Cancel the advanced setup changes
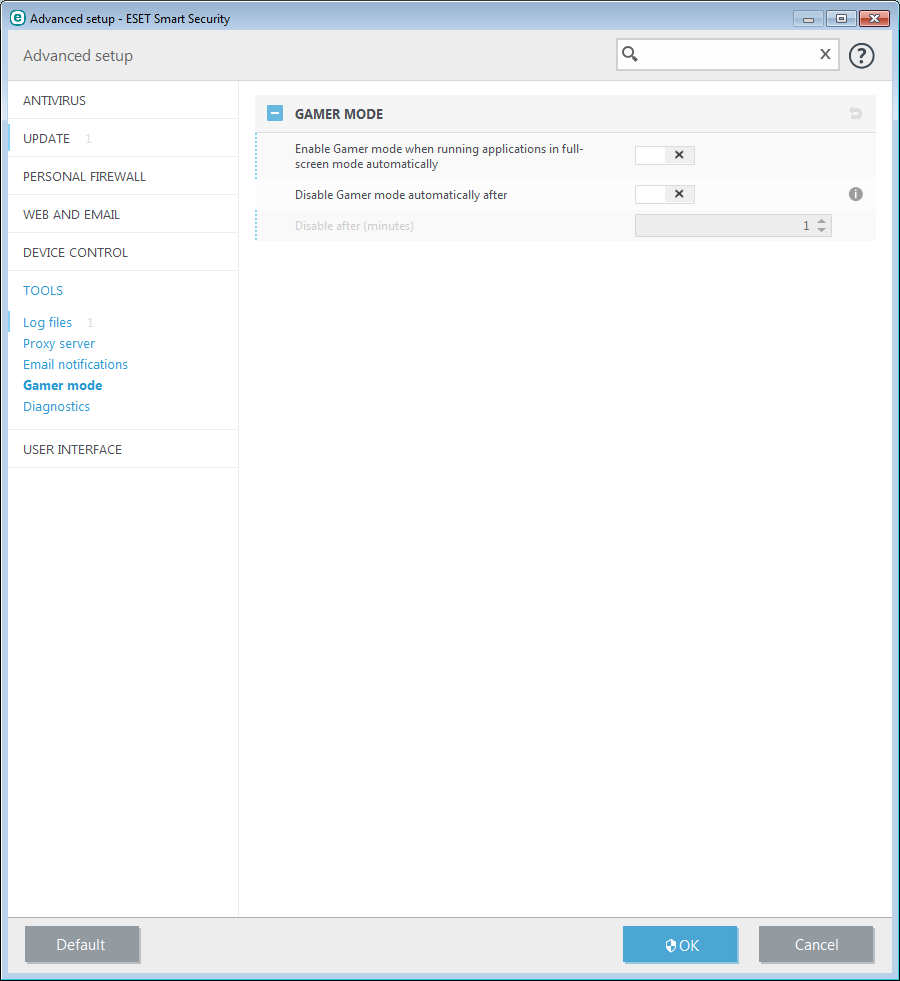 [816, 944]
